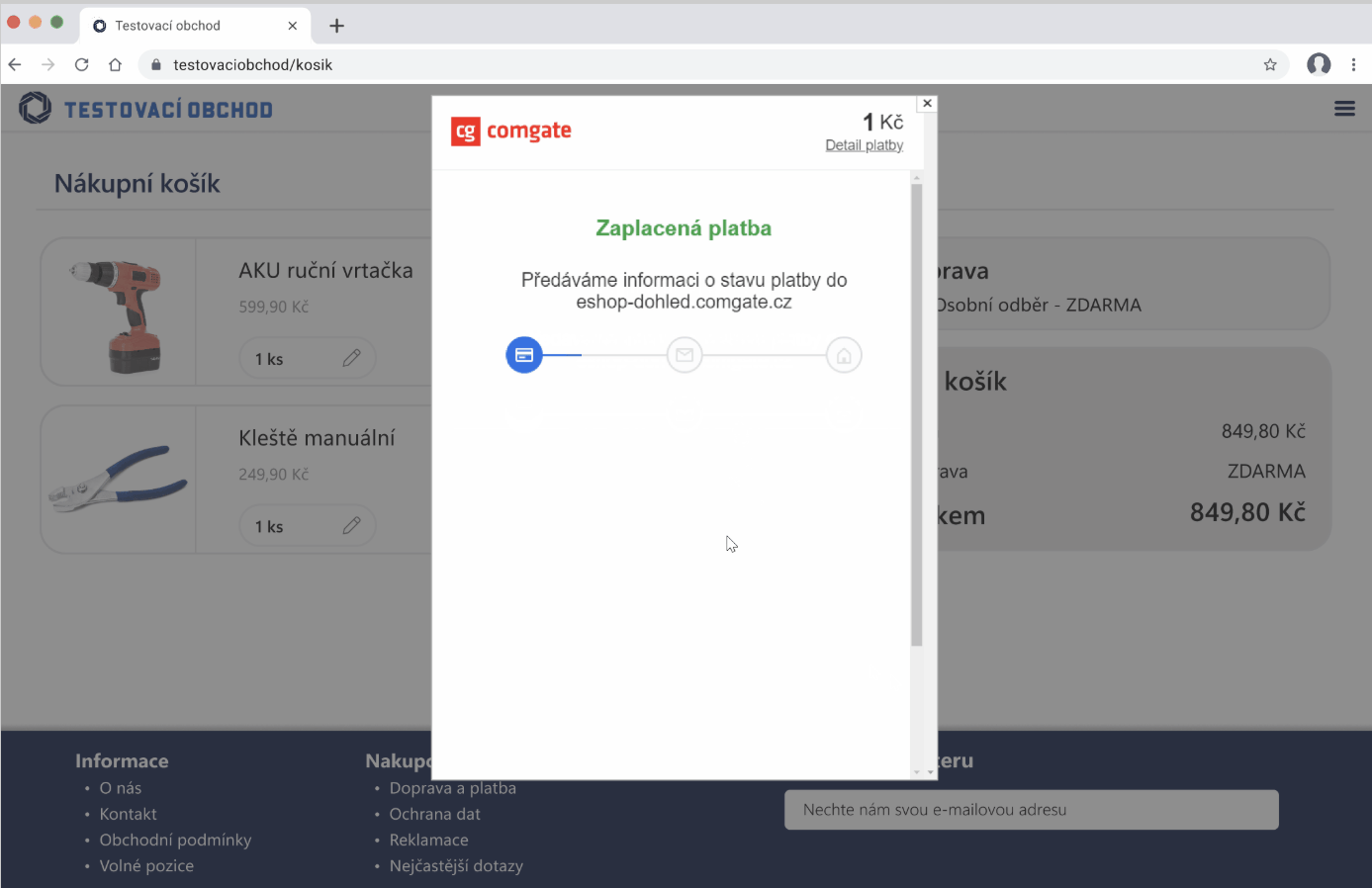Click the bold 849,80 Kč total amount
The width and height of the screenshot is (1372, 888).
(x=1247, y=512)
